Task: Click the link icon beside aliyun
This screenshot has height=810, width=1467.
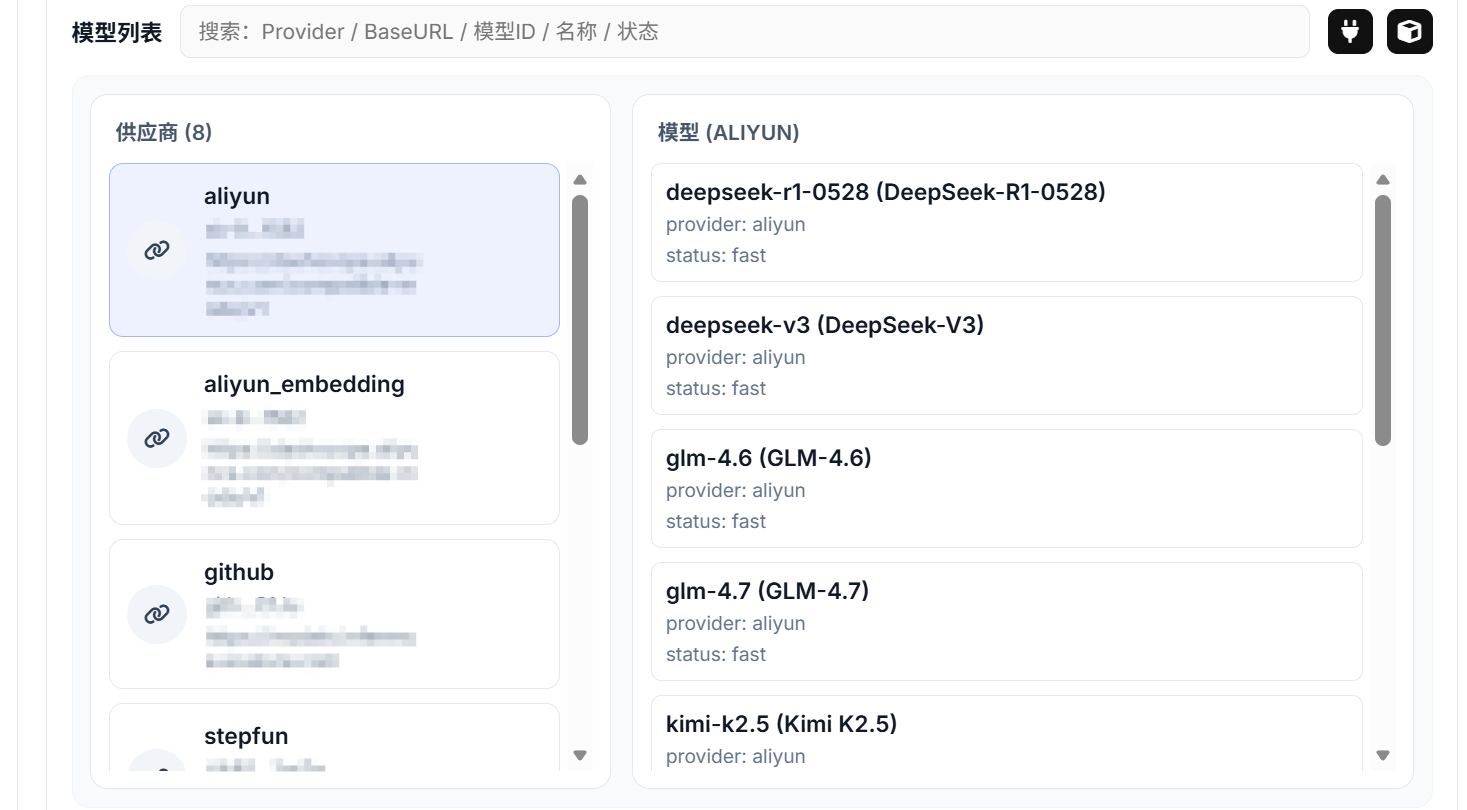Action: (157, 250)
